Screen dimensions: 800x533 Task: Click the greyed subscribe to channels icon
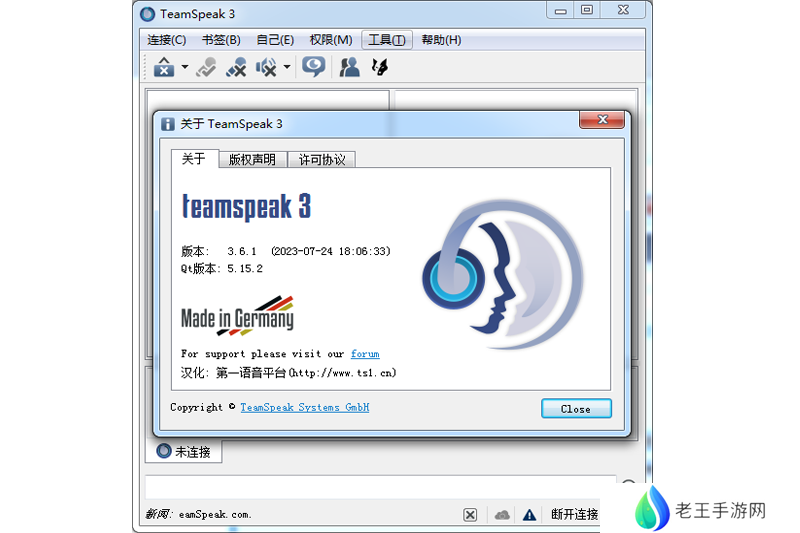click(206, 67)
